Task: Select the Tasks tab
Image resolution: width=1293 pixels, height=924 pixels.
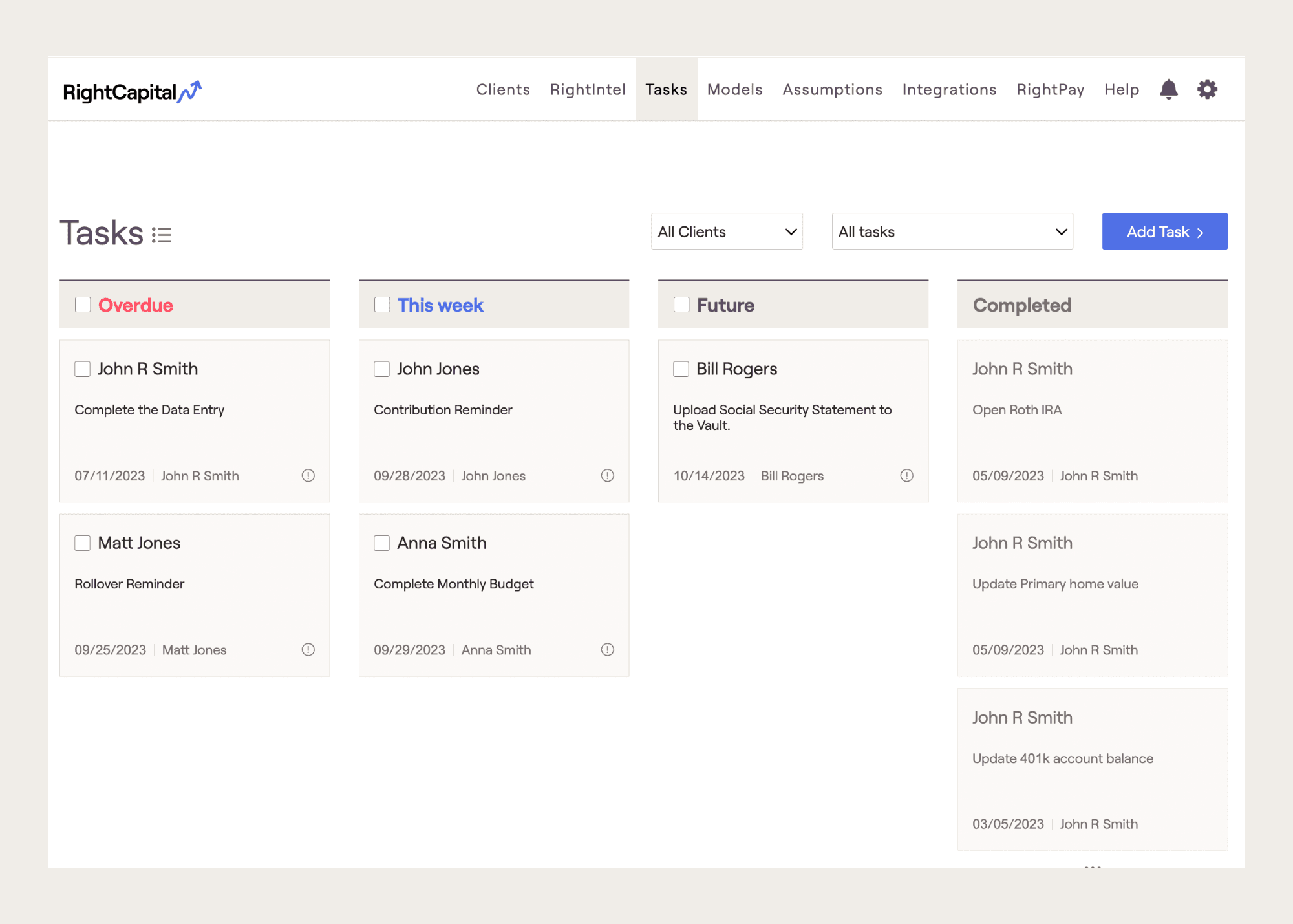Action: 667,89
